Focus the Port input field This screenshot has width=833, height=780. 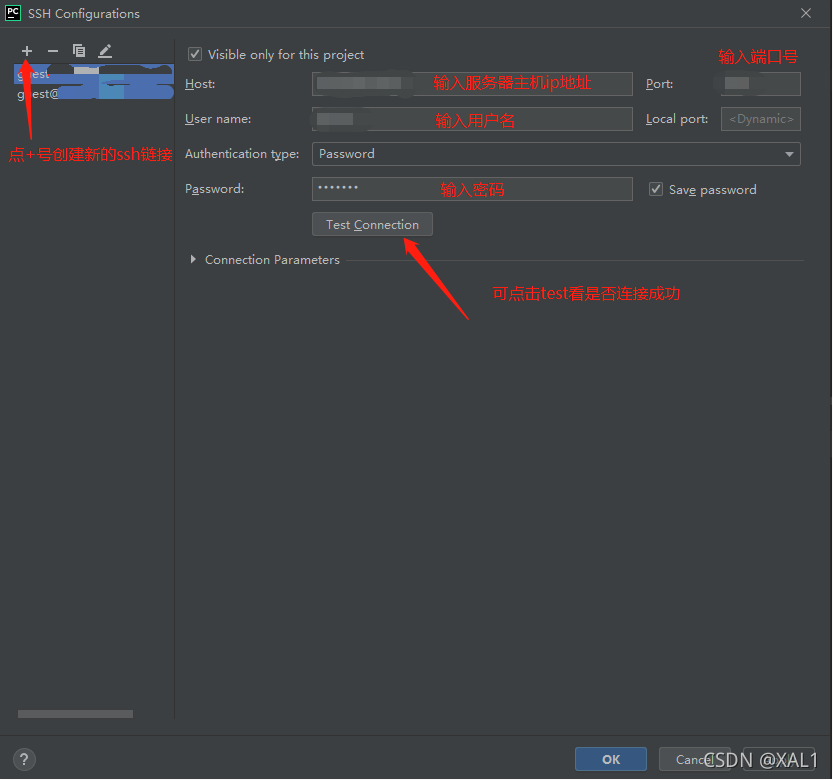[760, 84]
